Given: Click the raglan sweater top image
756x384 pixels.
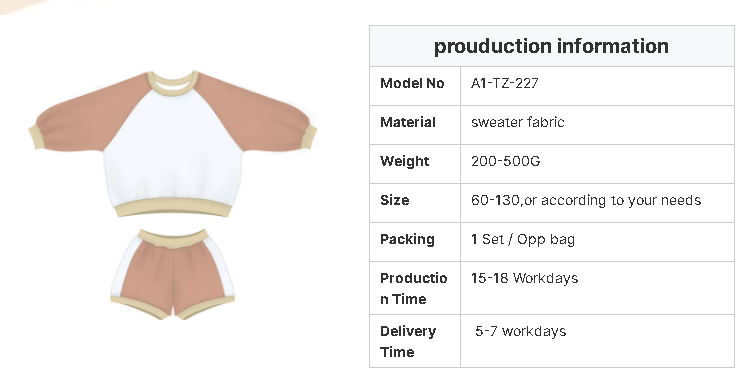Looking at the screenshot, I should [x=173, y=144].
